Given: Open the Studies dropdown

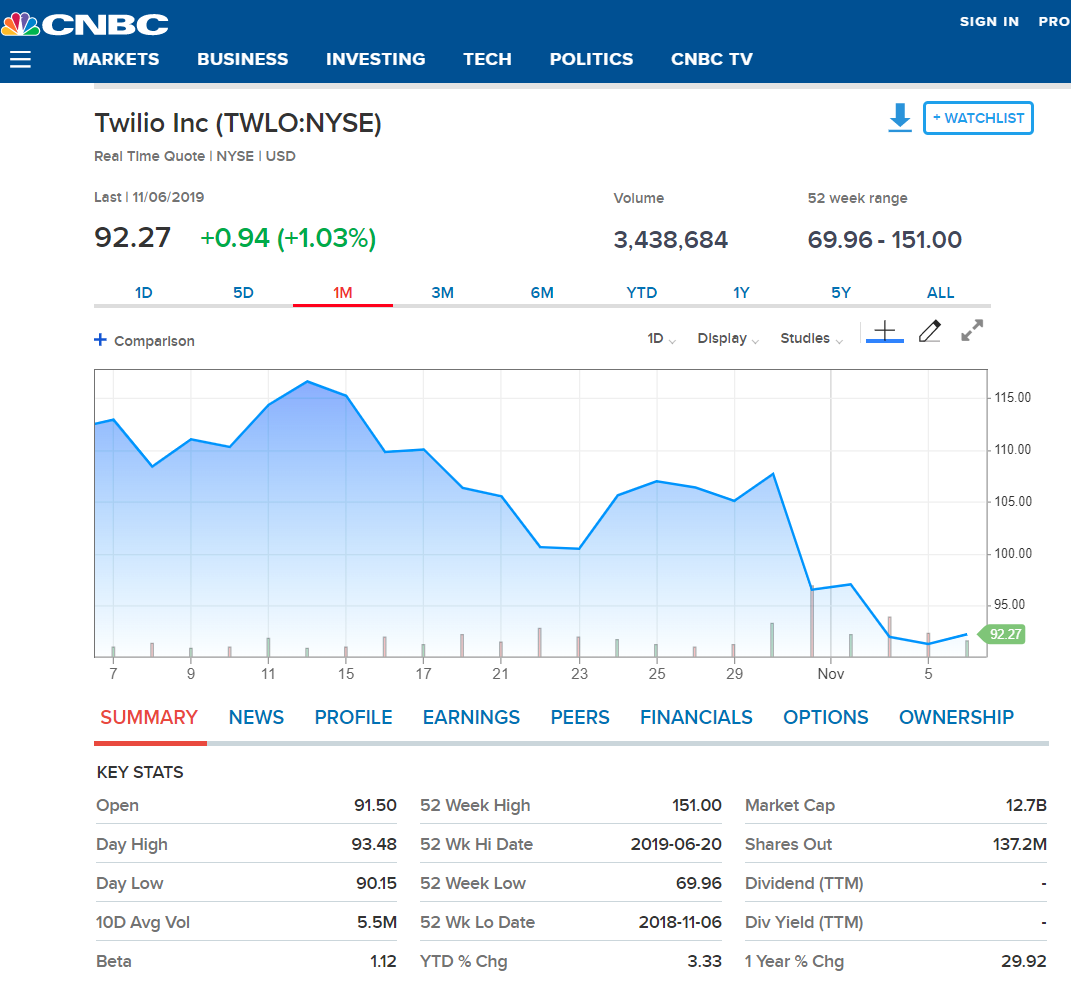Looking at the screenshot, I should coord(811,338).
